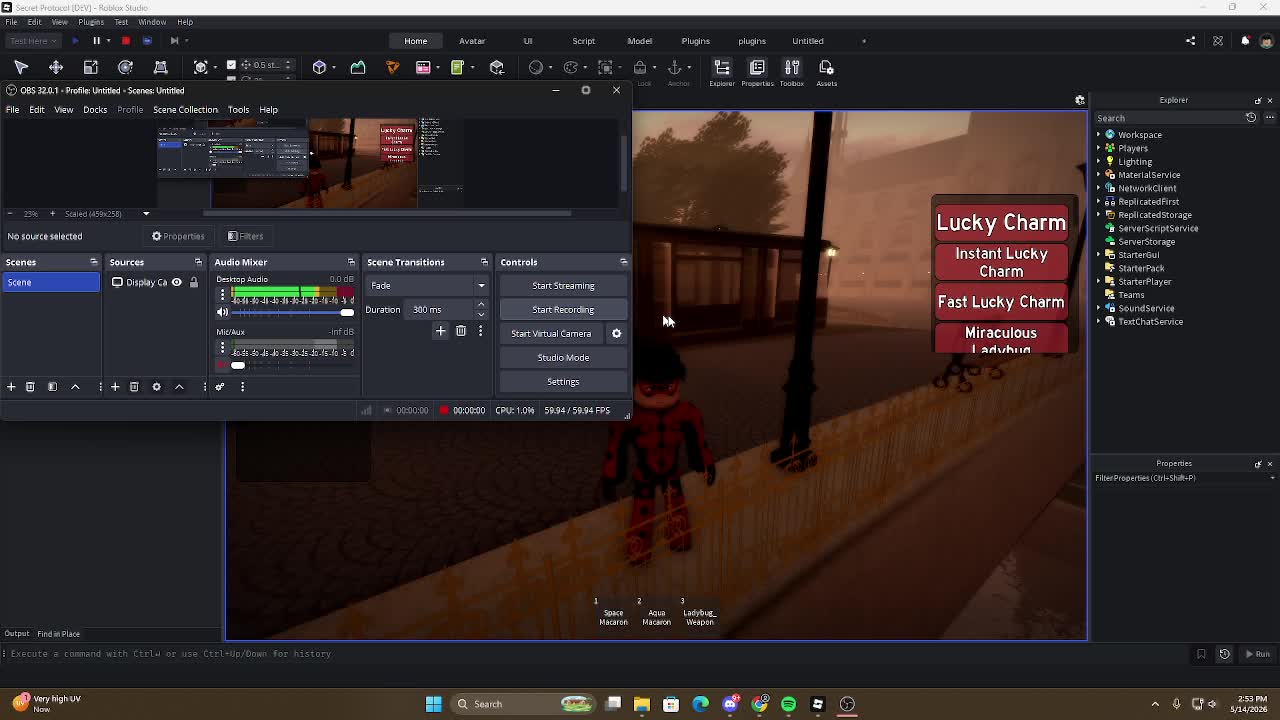
Task: Click Start Recording in OBS
Action: pyautogui.click(x=563, y=310)
